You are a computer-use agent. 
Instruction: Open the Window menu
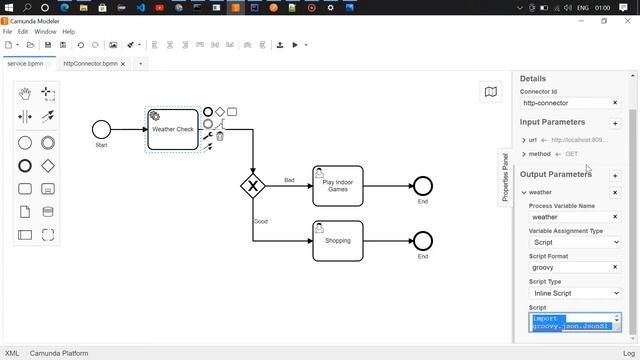point(45,31)
